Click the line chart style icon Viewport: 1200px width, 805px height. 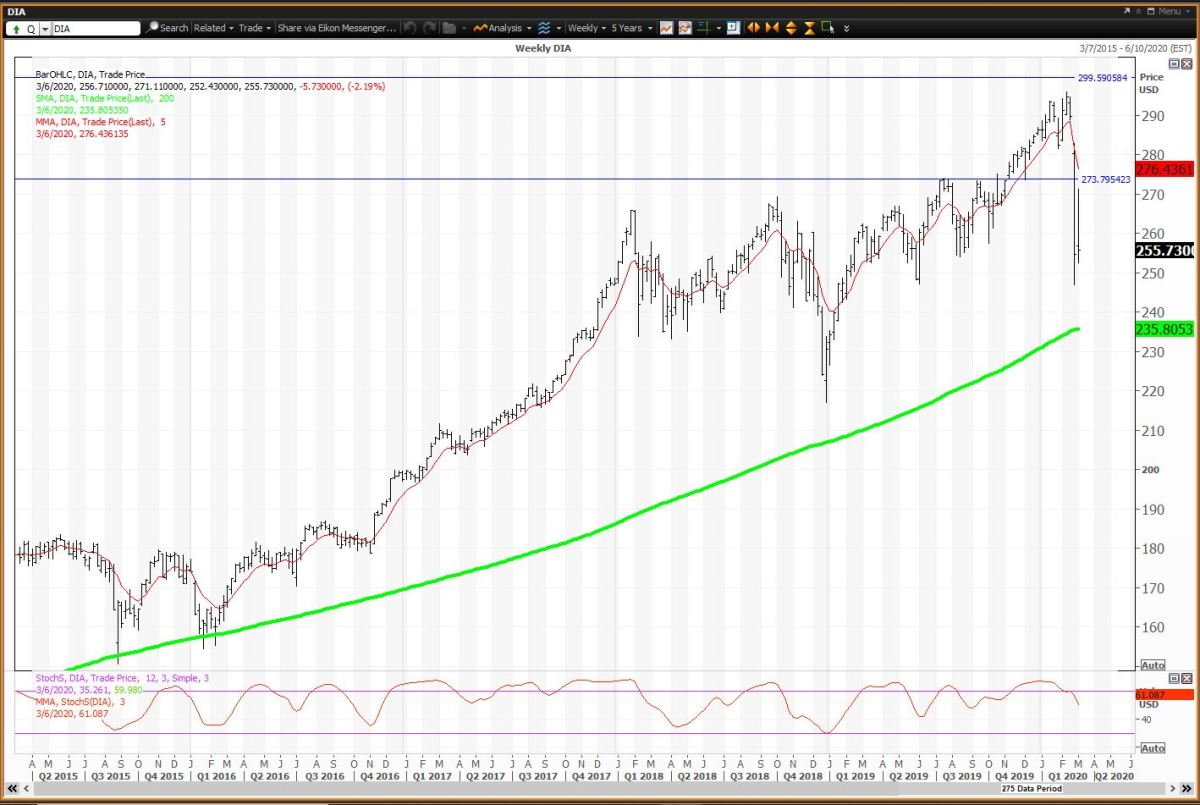[x=666, y=28]
